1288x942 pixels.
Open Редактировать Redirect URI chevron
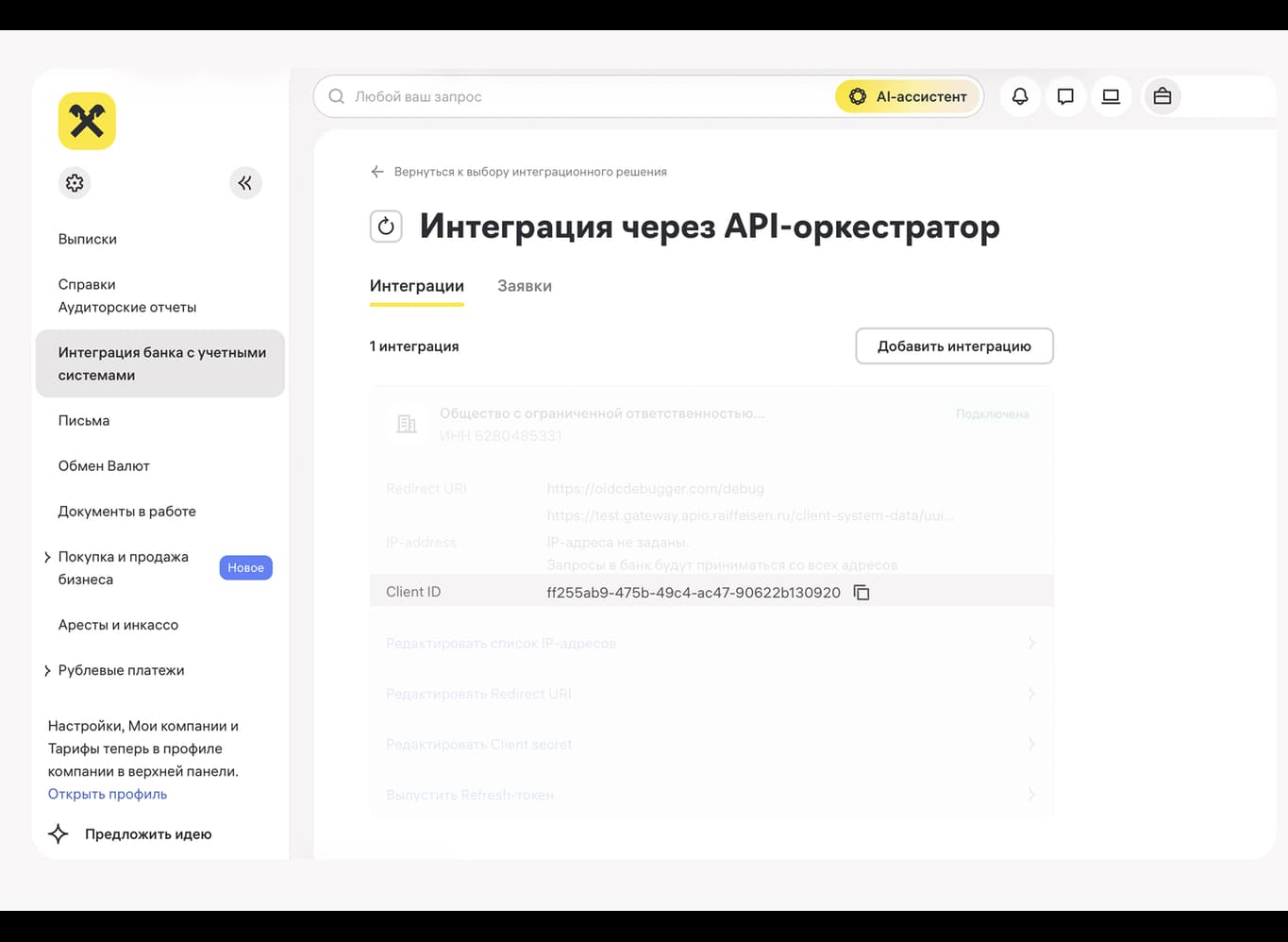tap(1031, 694)
